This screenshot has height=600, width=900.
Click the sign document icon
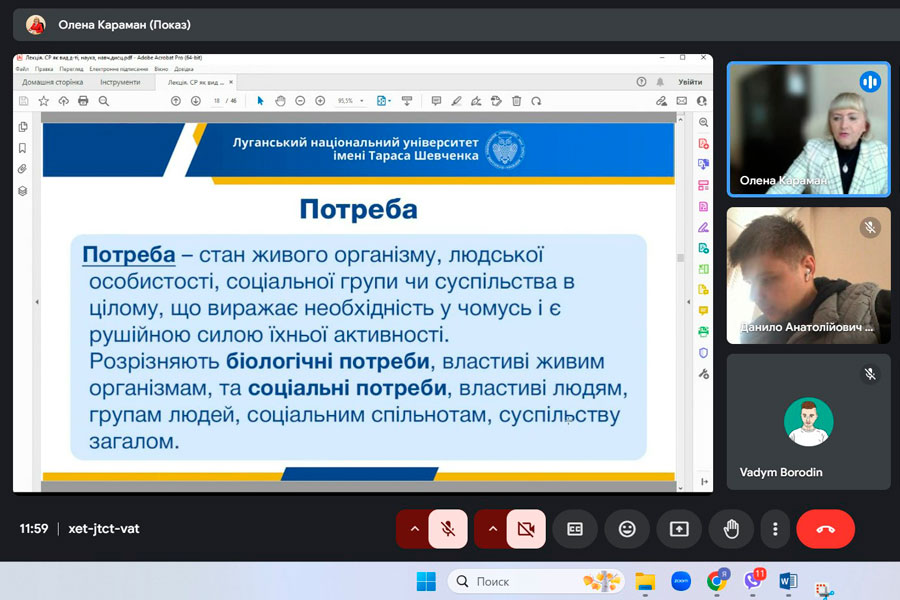pyautogui.click(x=476, y=101)
